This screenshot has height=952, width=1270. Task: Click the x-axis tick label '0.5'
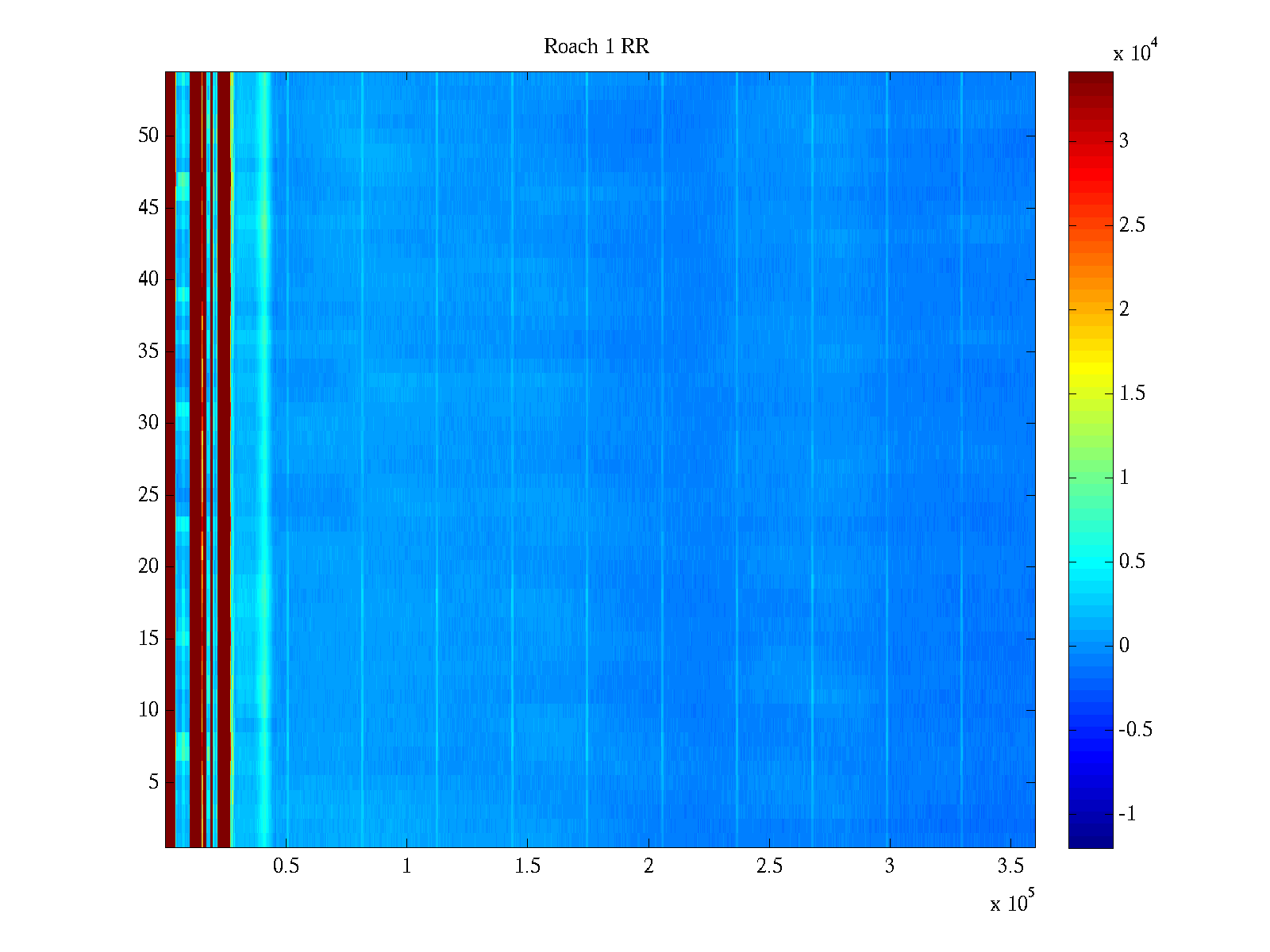point(286,866)
